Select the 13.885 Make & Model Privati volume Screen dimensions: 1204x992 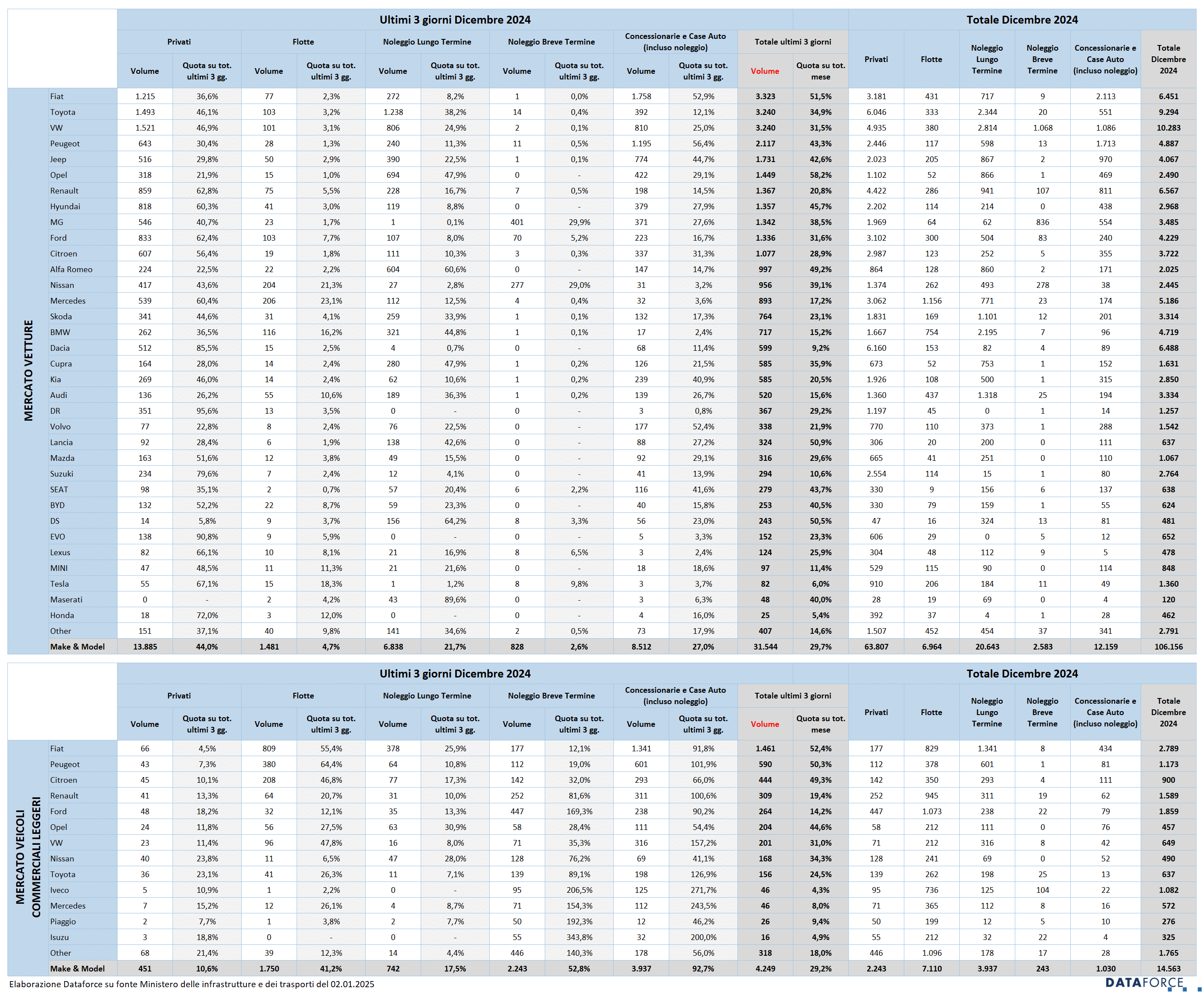(x=145, y=646)
